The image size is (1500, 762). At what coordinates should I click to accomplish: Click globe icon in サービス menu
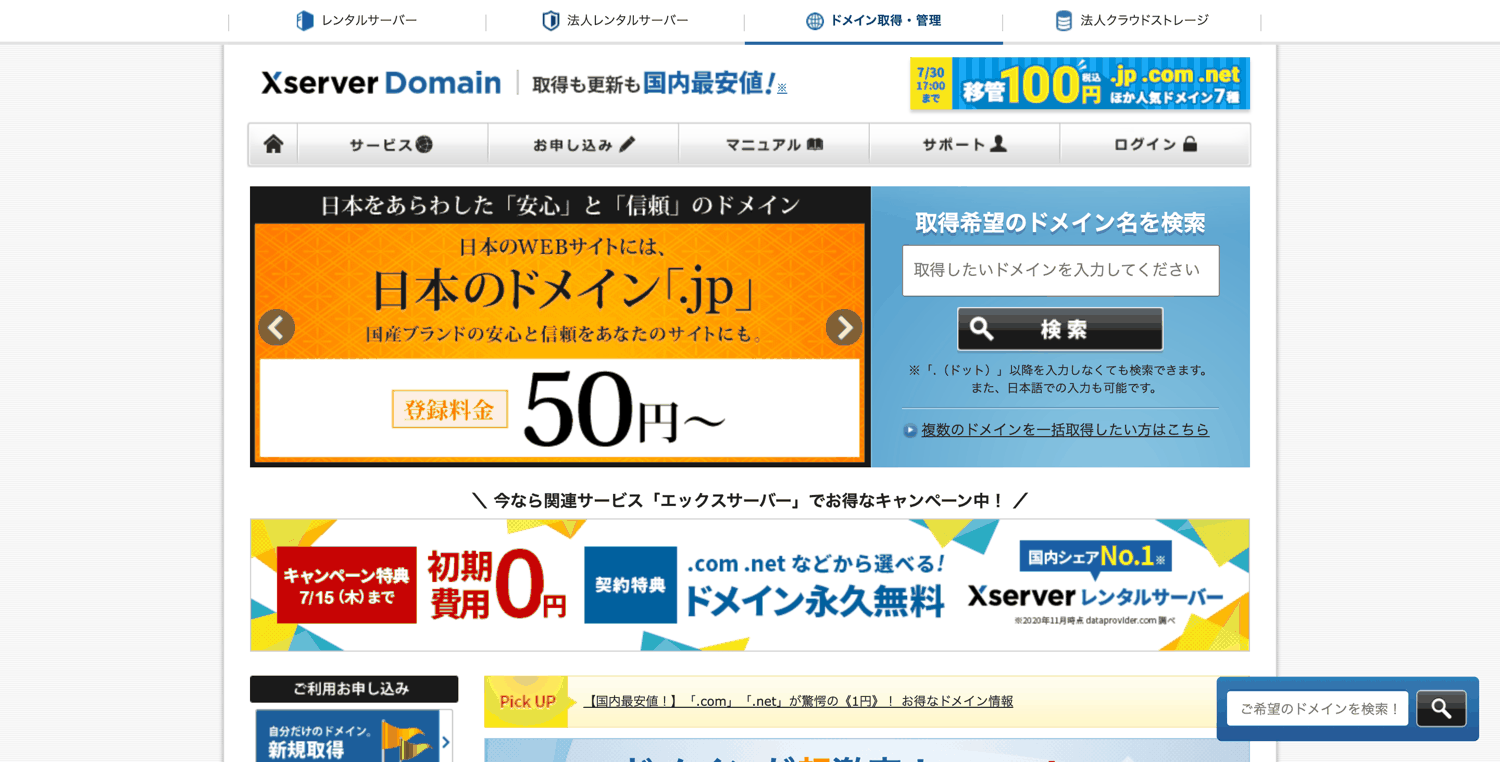coord(425,144)
